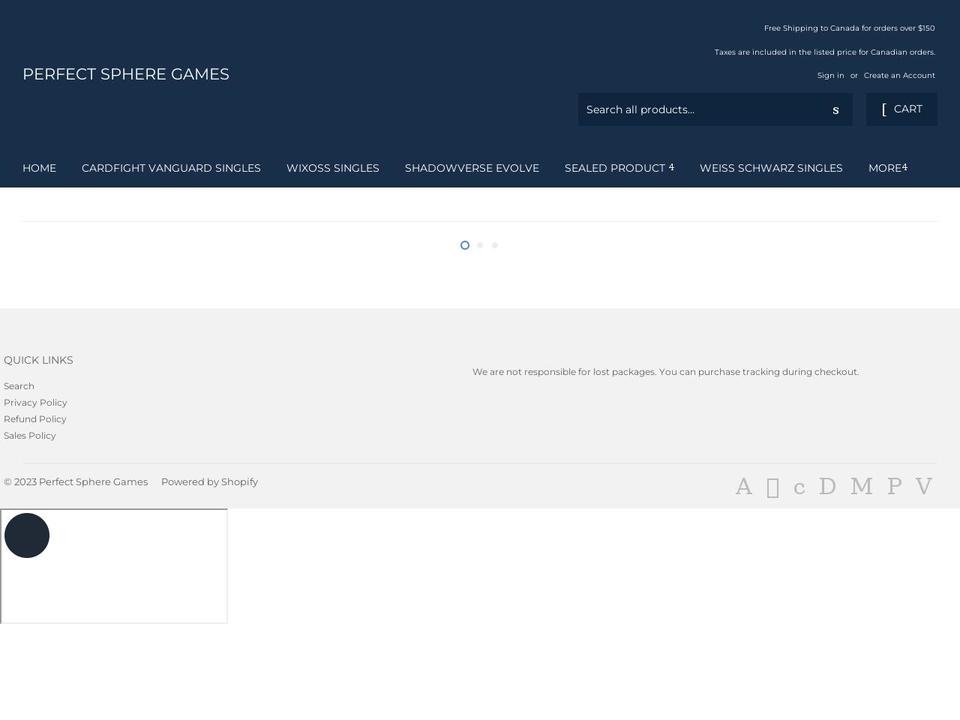The height and width of the screenshot is (720, 960).
Task: Focus the Search all products field
Action: (x=700, y=110)
